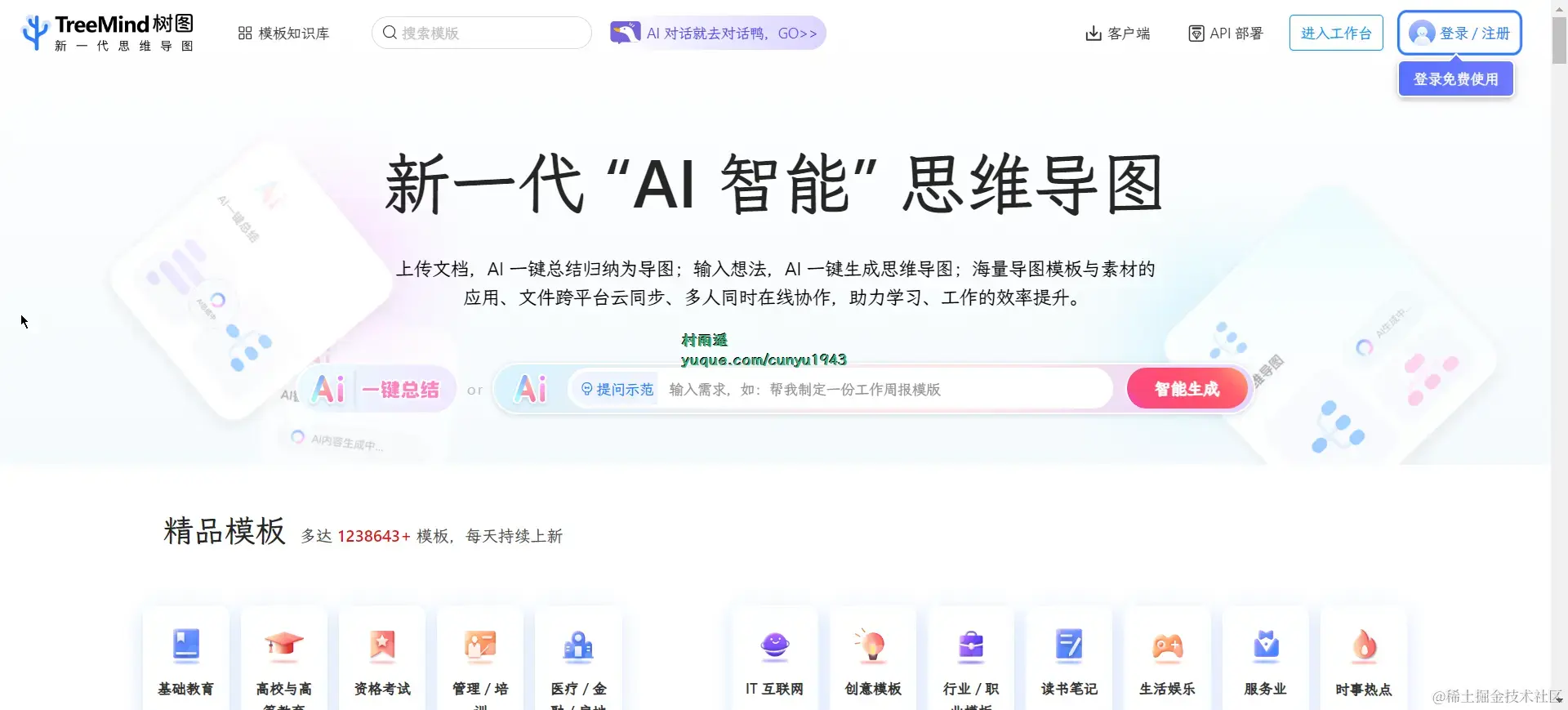
Task: Click the page vertical scrollbar thumb
Action: pos(1559,39)
